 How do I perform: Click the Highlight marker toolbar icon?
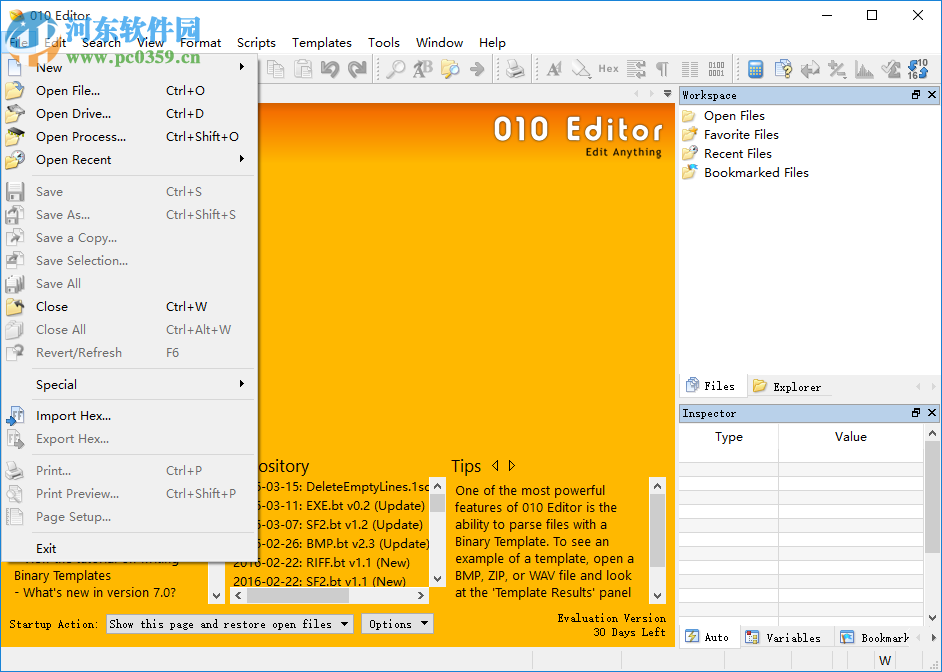(581, 69)
